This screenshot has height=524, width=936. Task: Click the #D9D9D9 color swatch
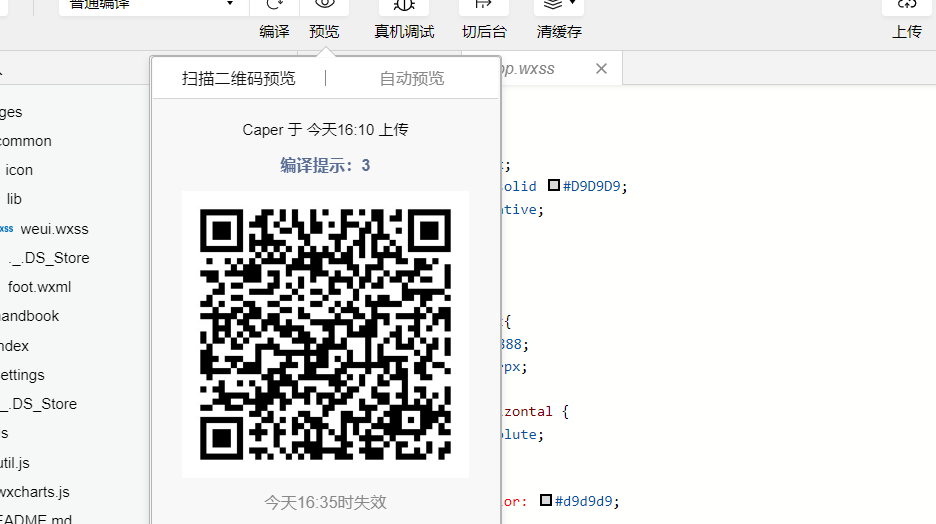pos(553,186)
